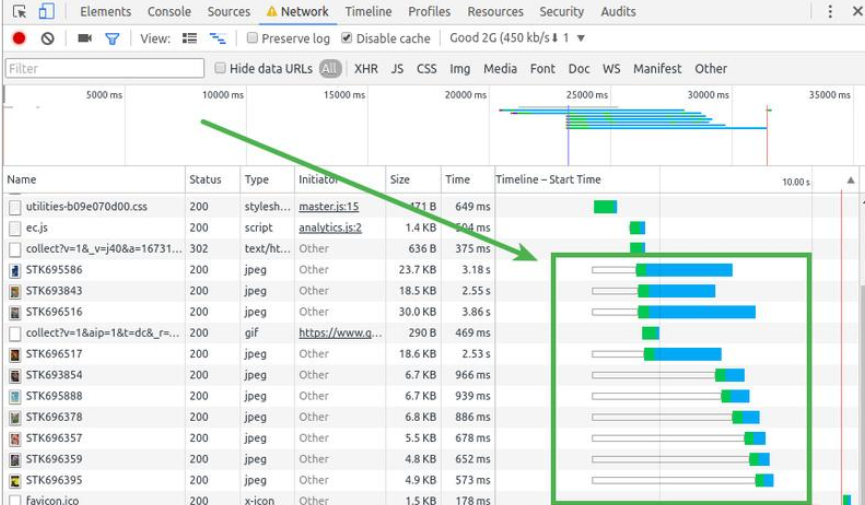Select the STK696516 image thumbnail icon
Screen dimensions: 865x505
coord(15,312)
